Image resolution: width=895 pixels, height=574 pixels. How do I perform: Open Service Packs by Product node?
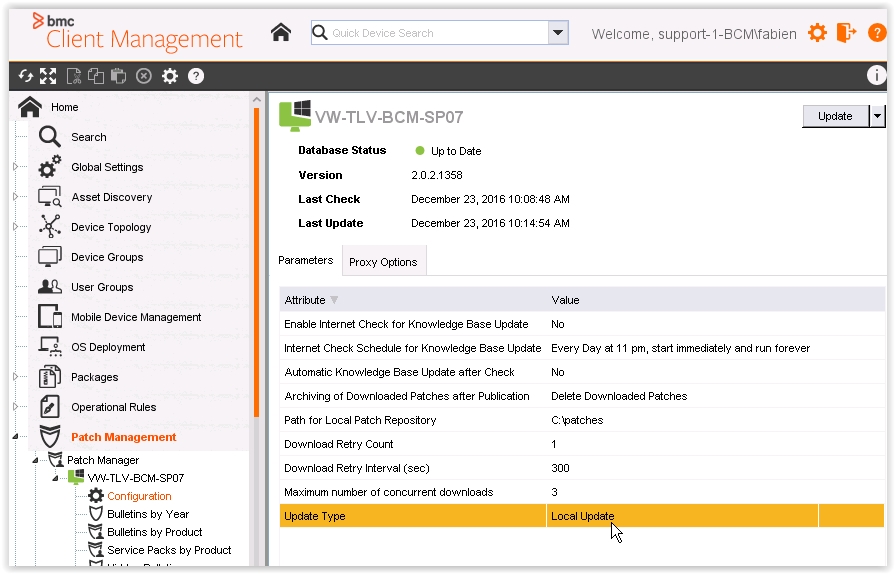click(169, 550)
